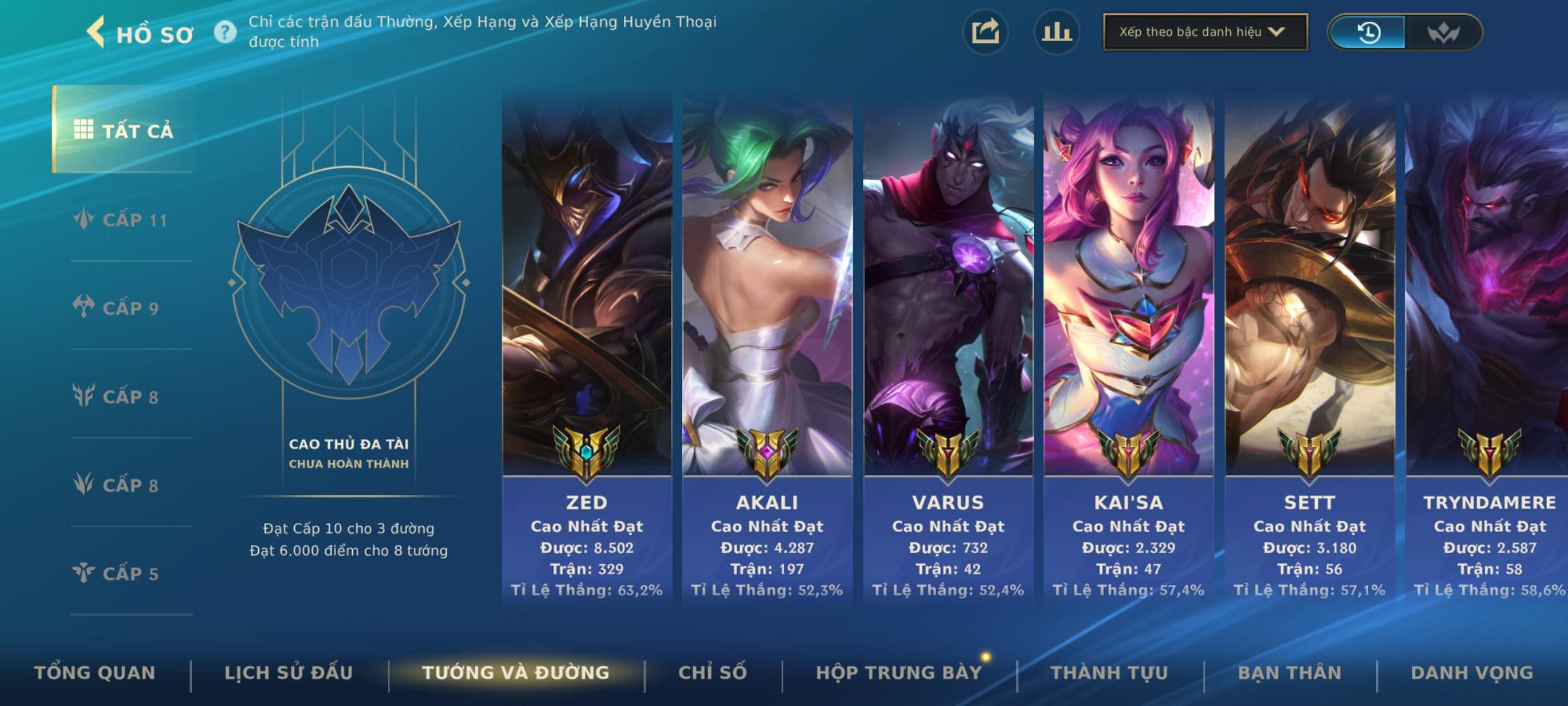1568x706 pixels.
Task: Open the Lịch Sử Đấu tab
Action: click(x=288, y=673)
